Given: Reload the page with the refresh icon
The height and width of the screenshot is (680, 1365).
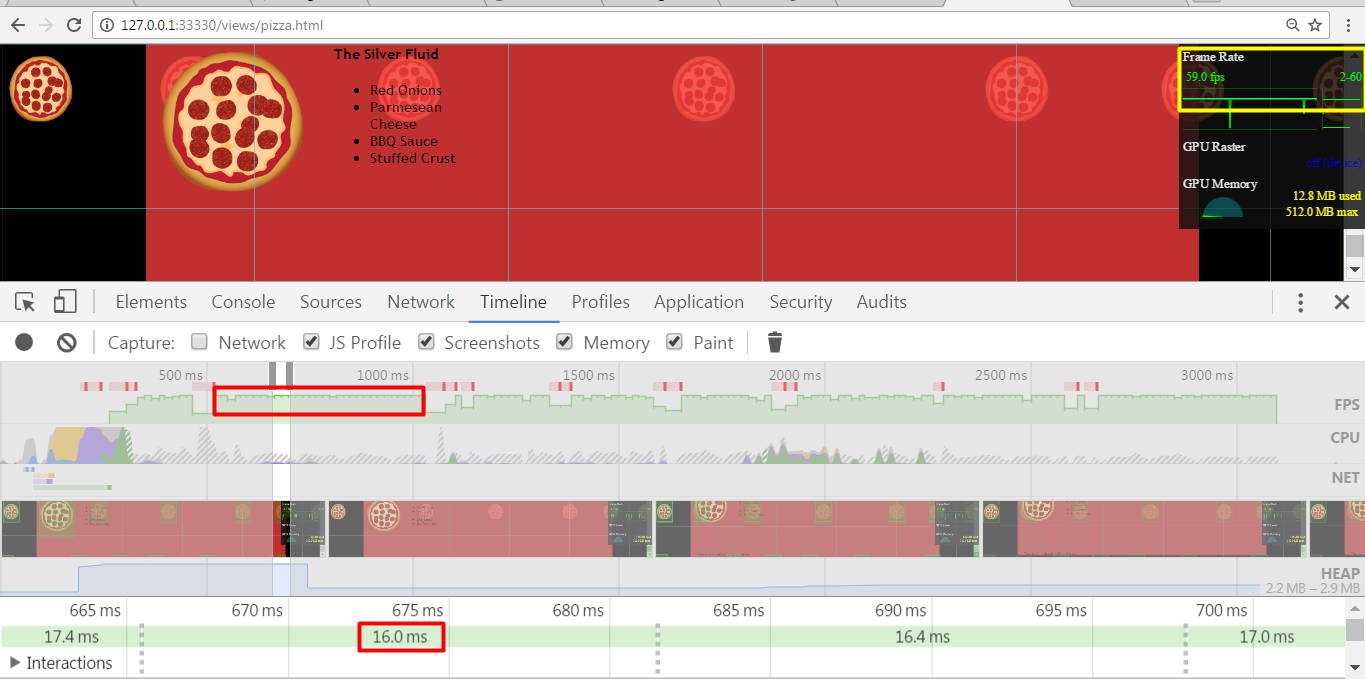Looking at the screenshot, I should [74, 25].
